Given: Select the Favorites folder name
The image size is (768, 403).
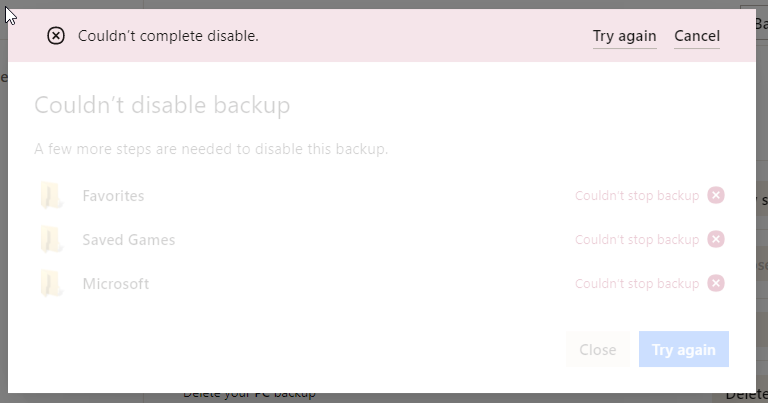Looking at the screenshot, I should tap(113, 196).
